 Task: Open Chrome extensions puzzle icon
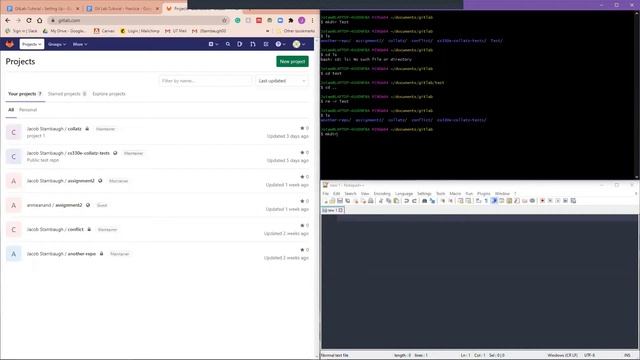coord(291,20)
